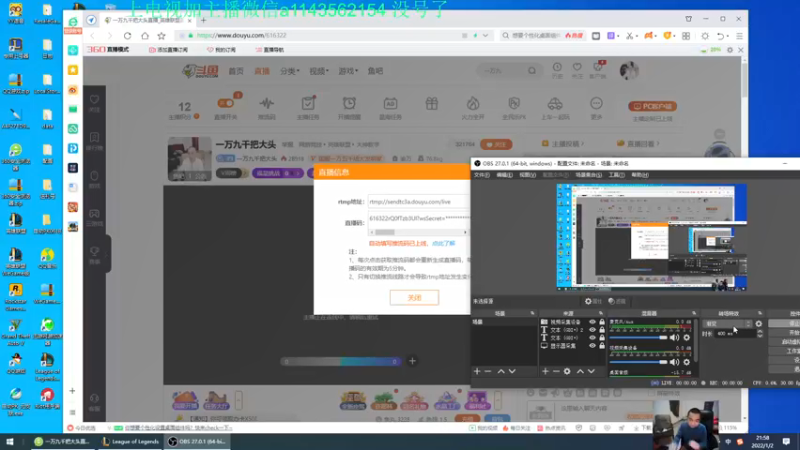The height and width of the screenshot is (450, 800).
Task: Go to Douyu homepage nav link
Action: point(236,71)
